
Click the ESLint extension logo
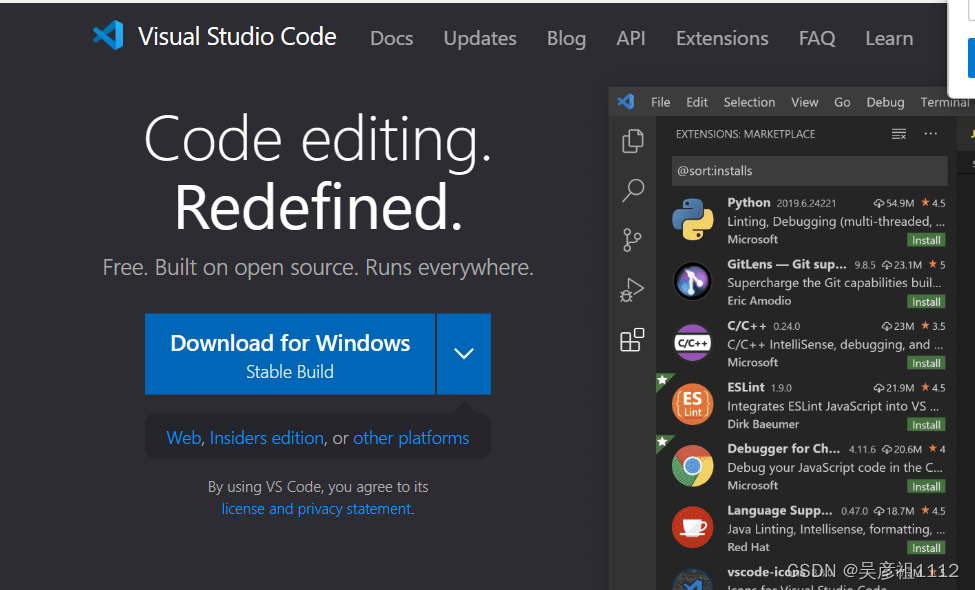pyautogui.click(x=692, y=404)
